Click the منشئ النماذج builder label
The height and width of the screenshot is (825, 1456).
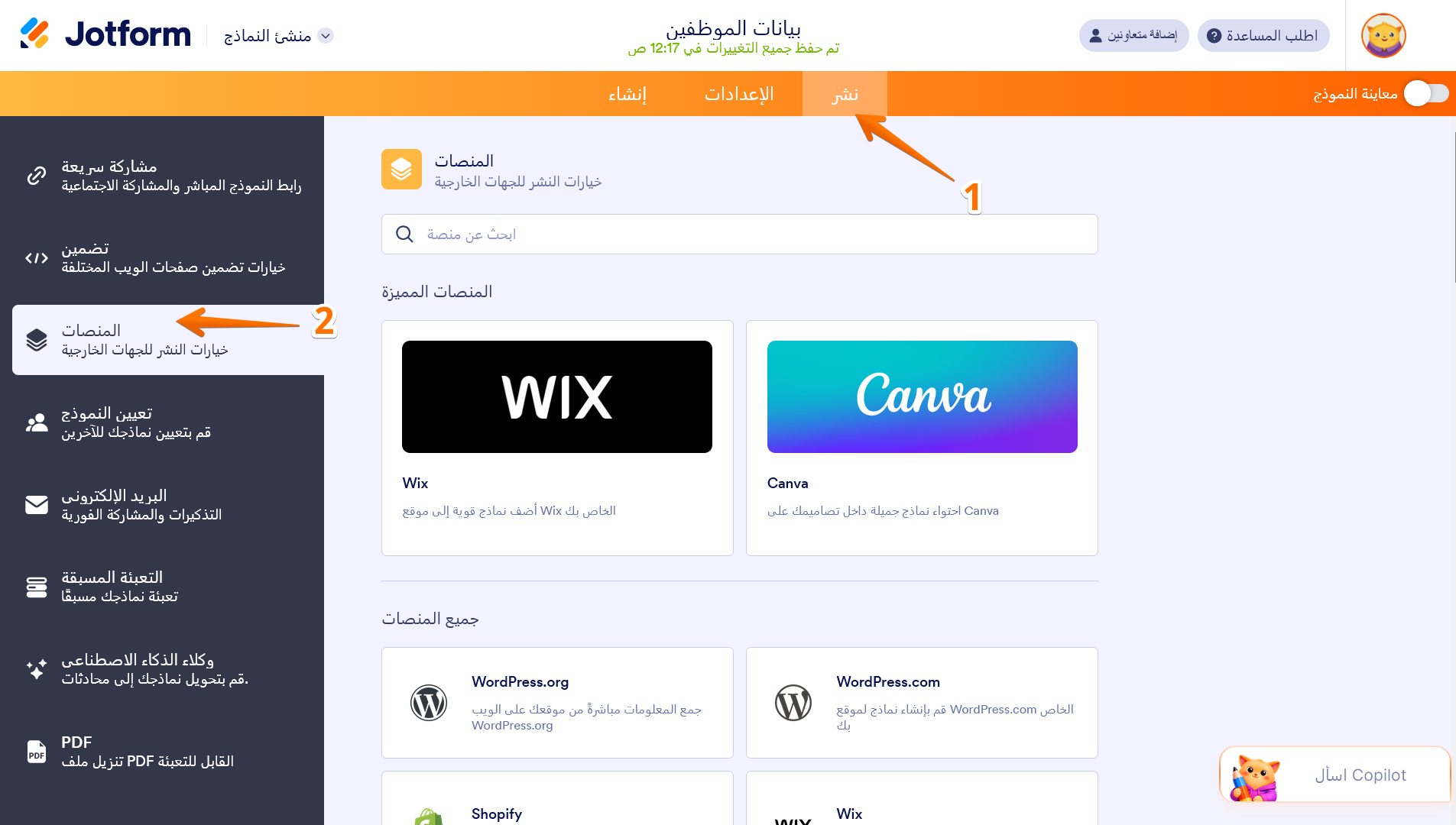point(268,36)
